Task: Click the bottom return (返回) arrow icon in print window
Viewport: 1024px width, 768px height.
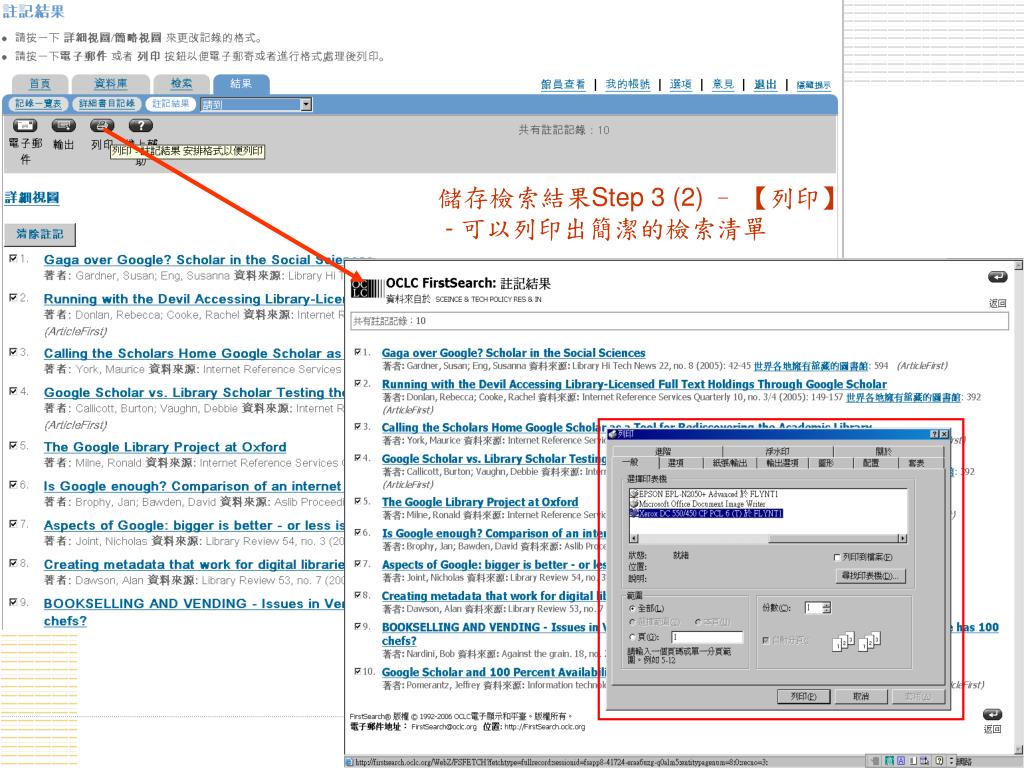Action: click(992, 714)
